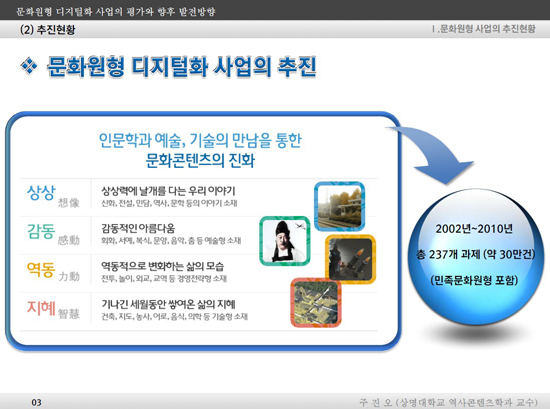Click the main title 문화원형 디지털화 사업의 추진
This screenshot has height=409, width=550.
(x=182, y=66)
